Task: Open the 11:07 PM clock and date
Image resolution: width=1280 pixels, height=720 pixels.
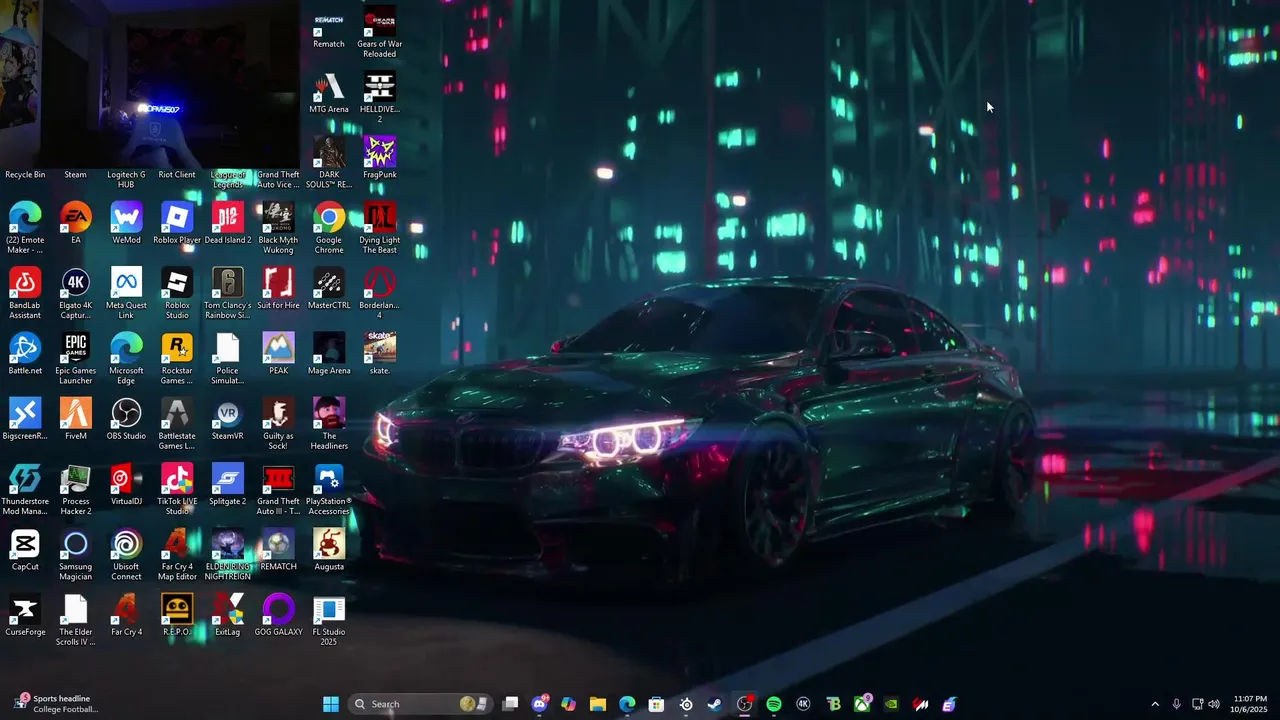Action: tap(1250, 704)
